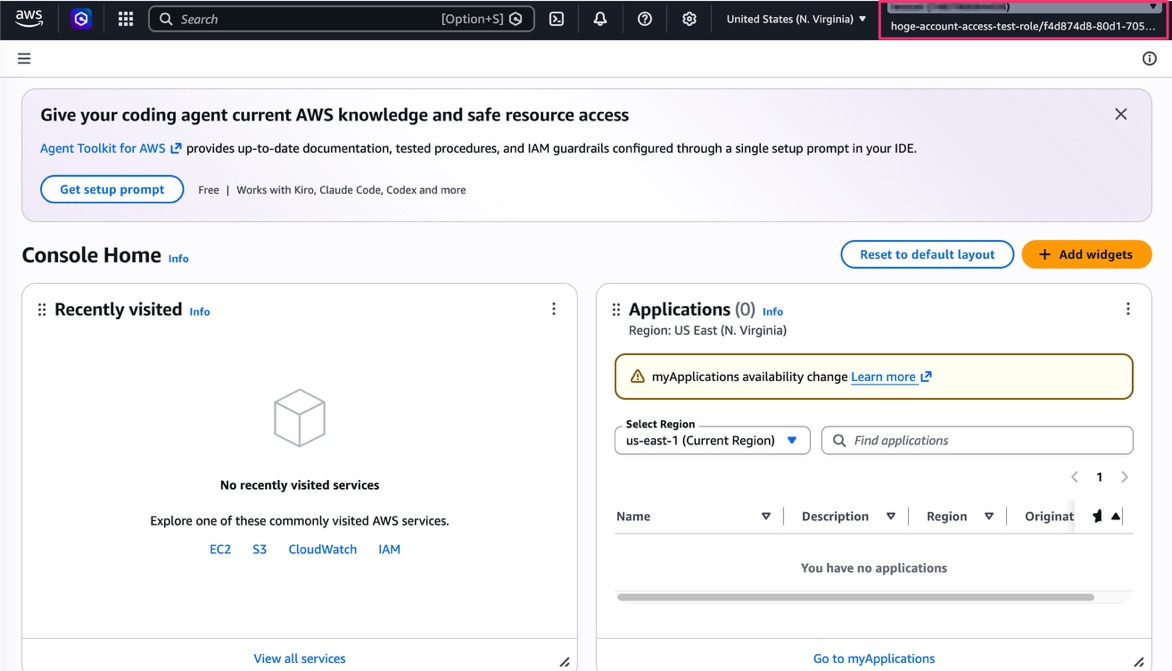Image resolution: width=1172 pixels, height=671 pixels.
Task: Open Applications widget options menu
Action: (x=1128, y=309)
